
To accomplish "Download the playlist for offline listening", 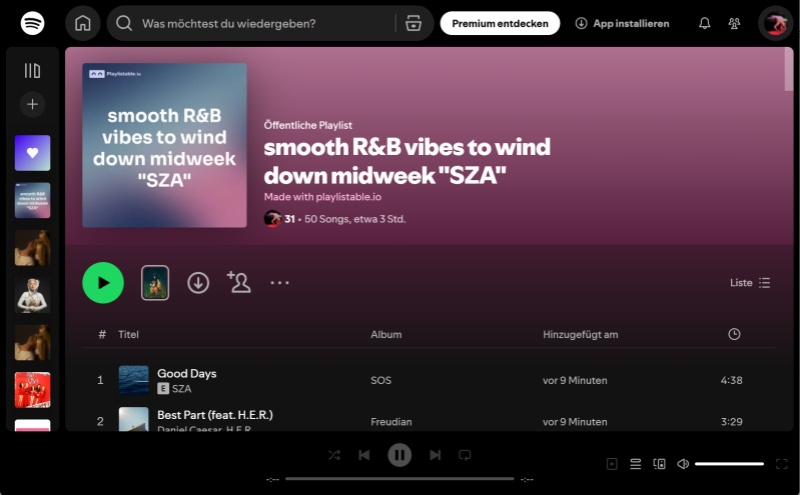I will tap(198, 283).
